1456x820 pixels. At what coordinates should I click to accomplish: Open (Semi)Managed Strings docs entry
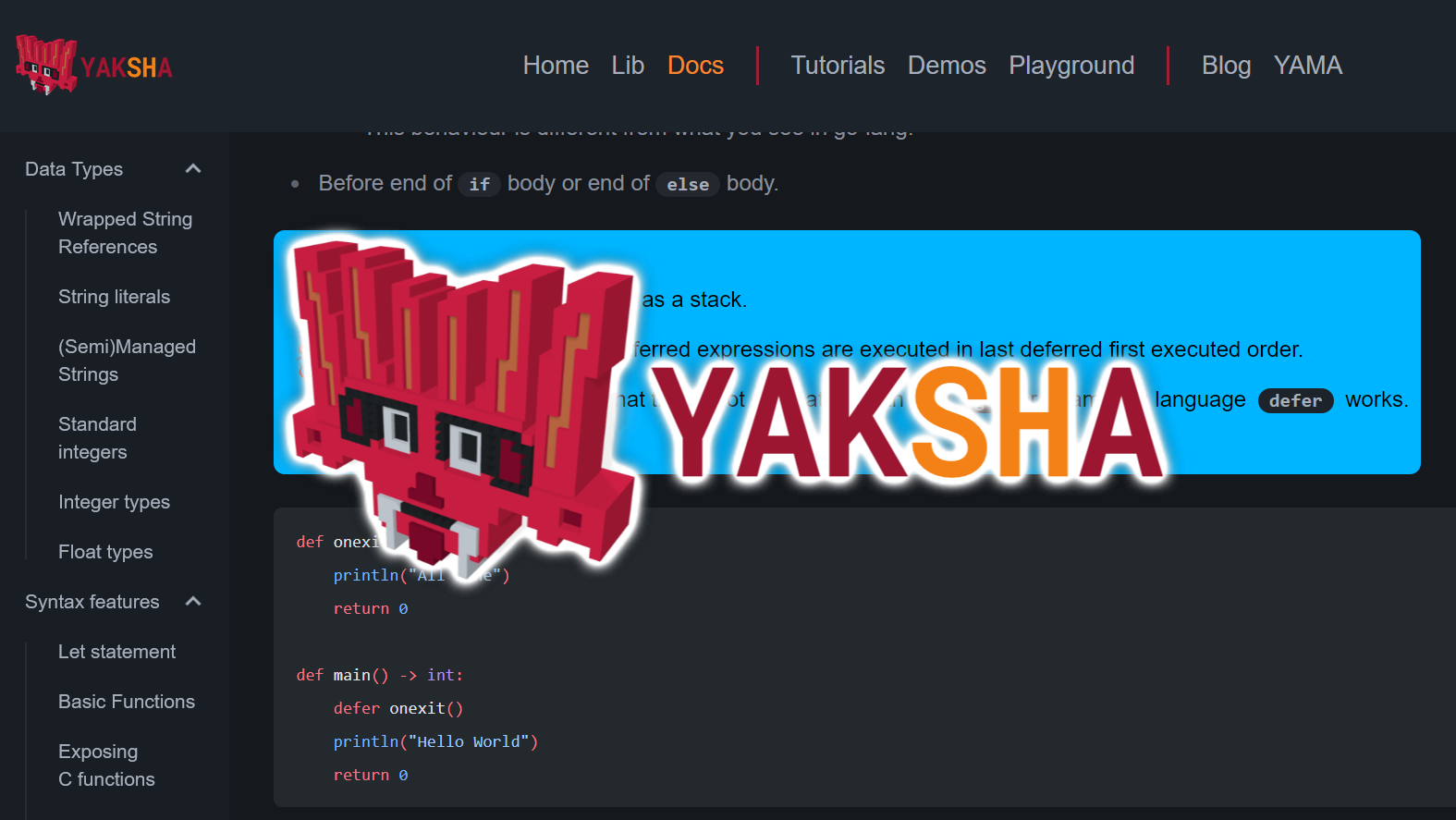coord(127,361)
